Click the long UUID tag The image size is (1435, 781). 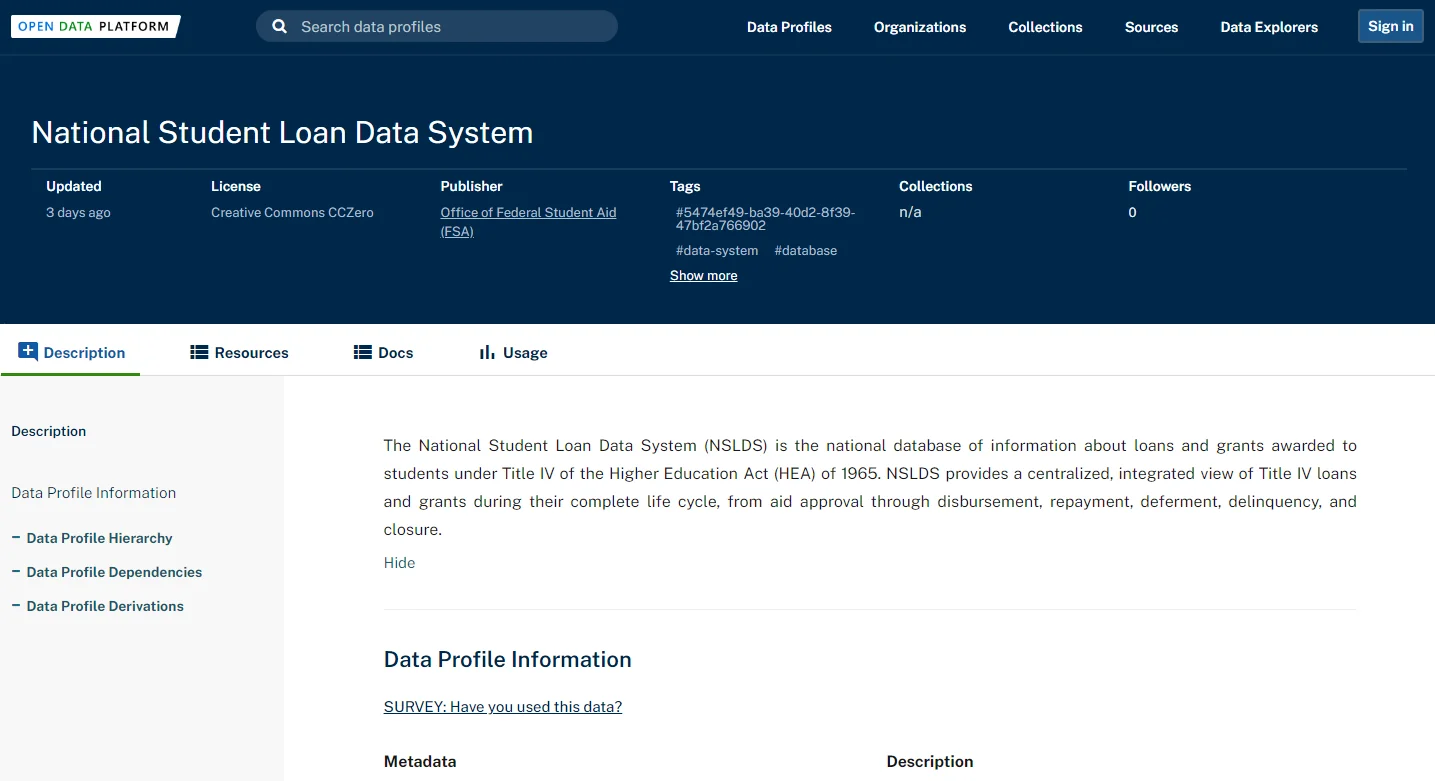click(765, 219)
